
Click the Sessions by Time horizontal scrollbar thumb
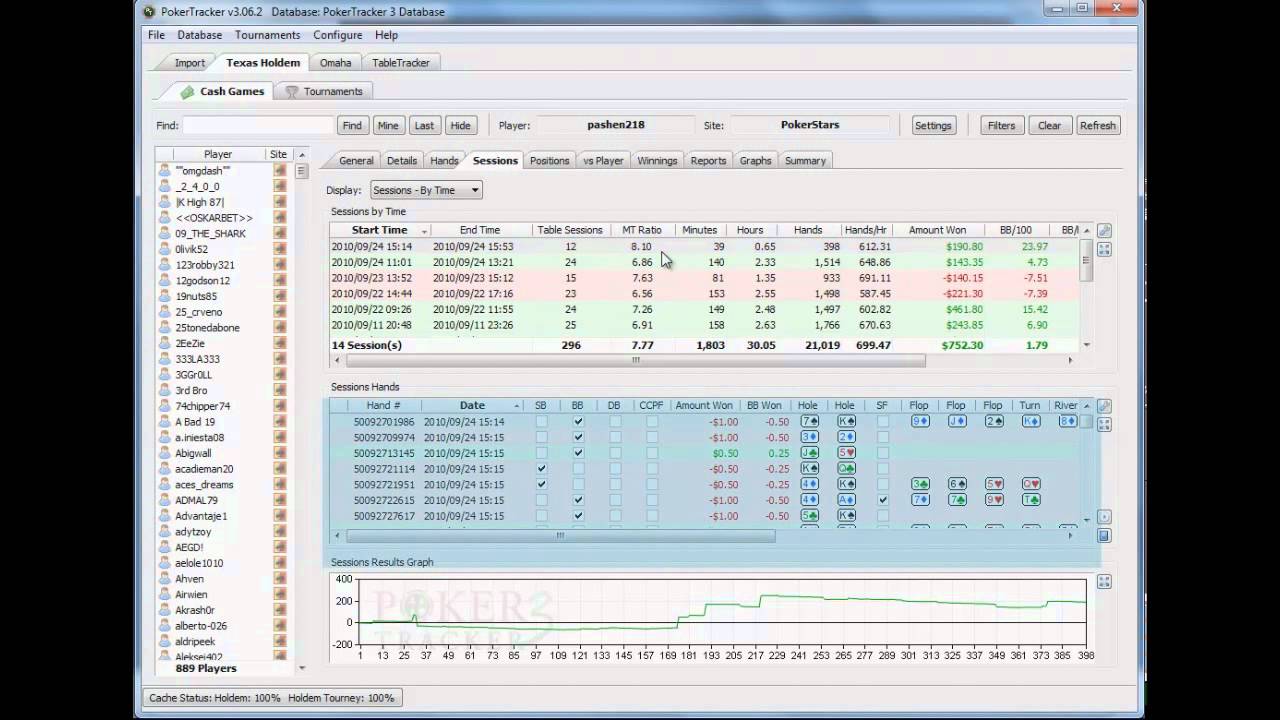tap(635, 360)
